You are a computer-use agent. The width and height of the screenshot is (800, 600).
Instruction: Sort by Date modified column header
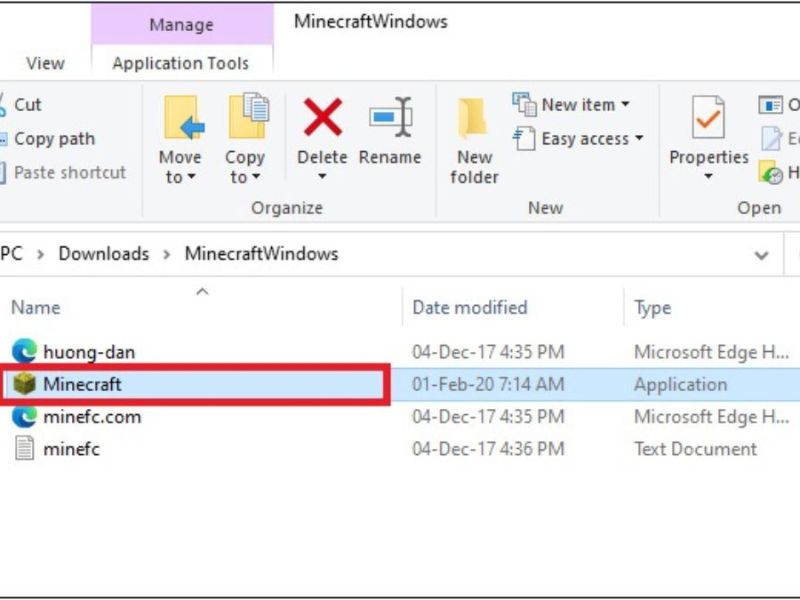click(x=470, y=308)
